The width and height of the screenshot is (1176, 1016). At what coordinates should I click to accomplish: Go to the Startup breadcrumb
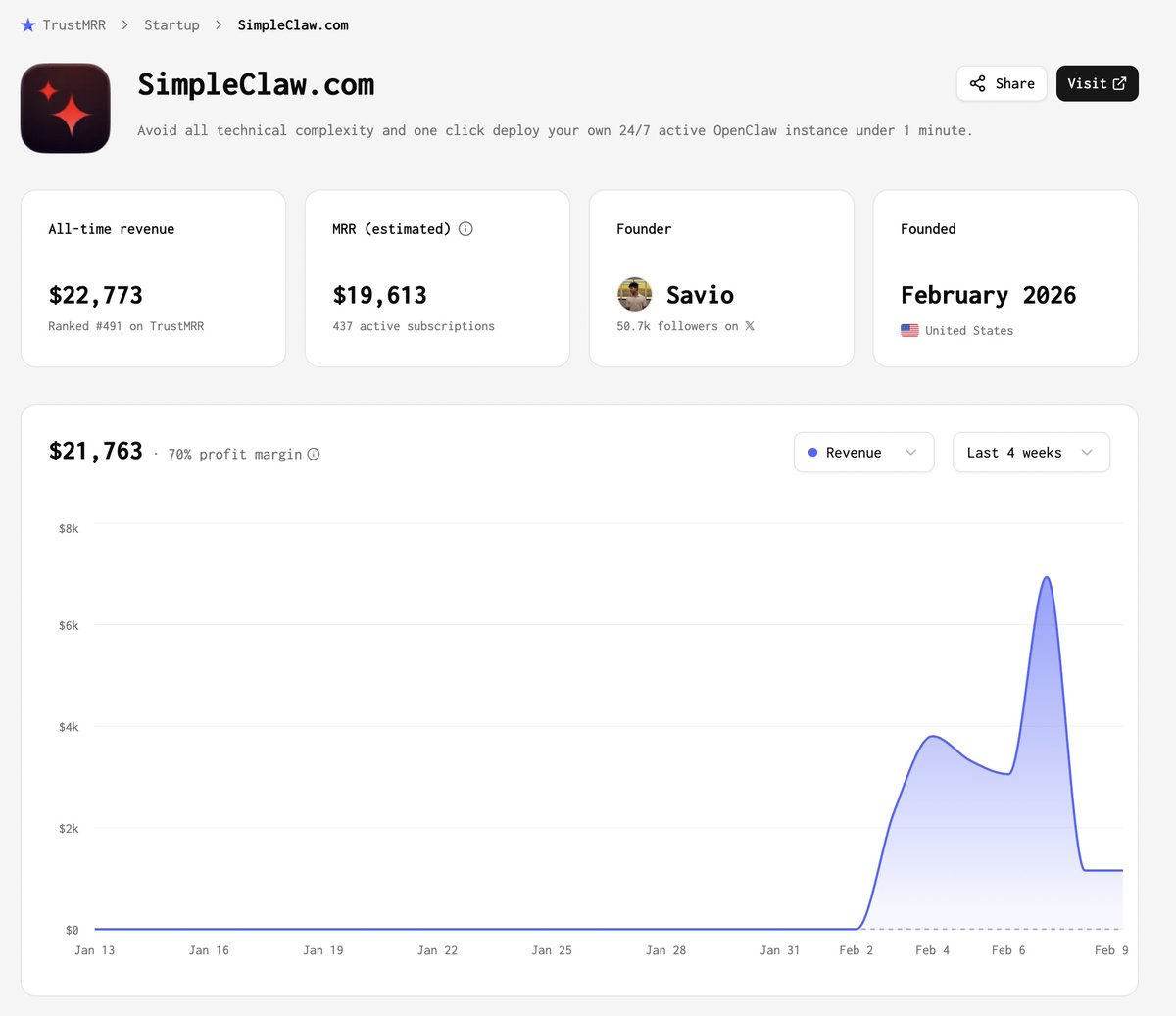171,25
